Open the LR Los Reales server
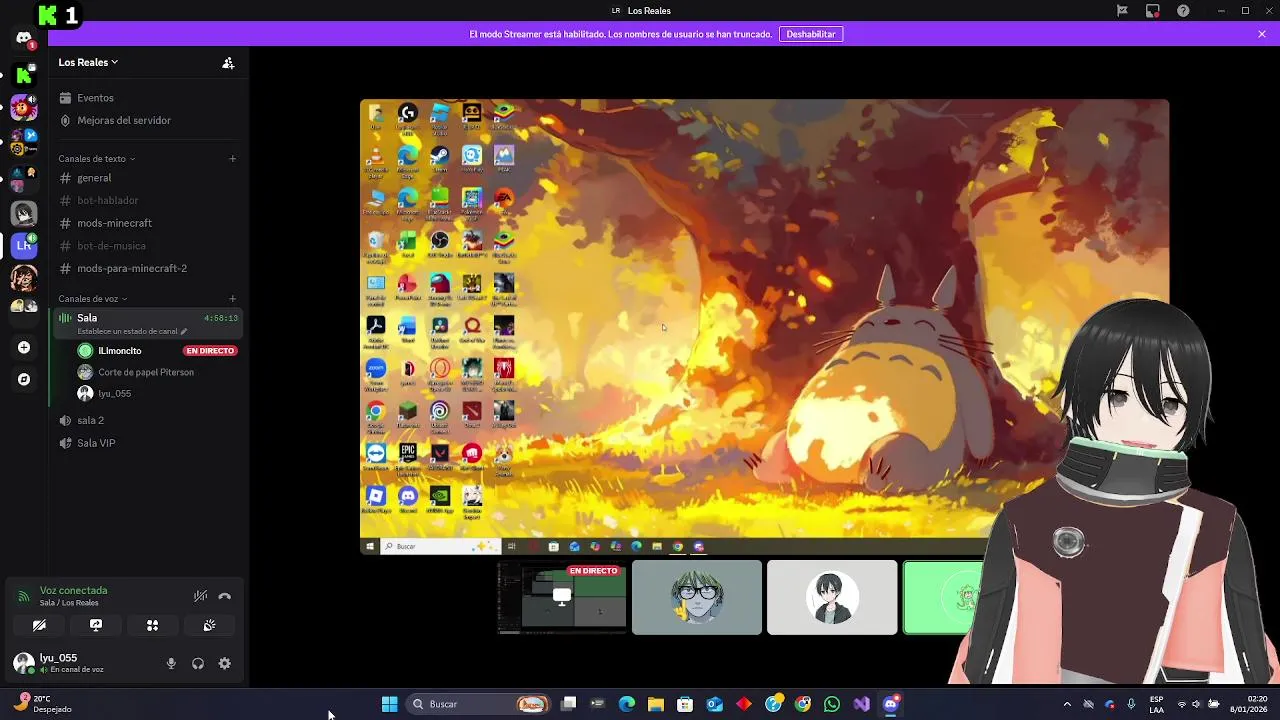Image resolution: width=1280 pixels, height=720 pixels. (24, 244)
